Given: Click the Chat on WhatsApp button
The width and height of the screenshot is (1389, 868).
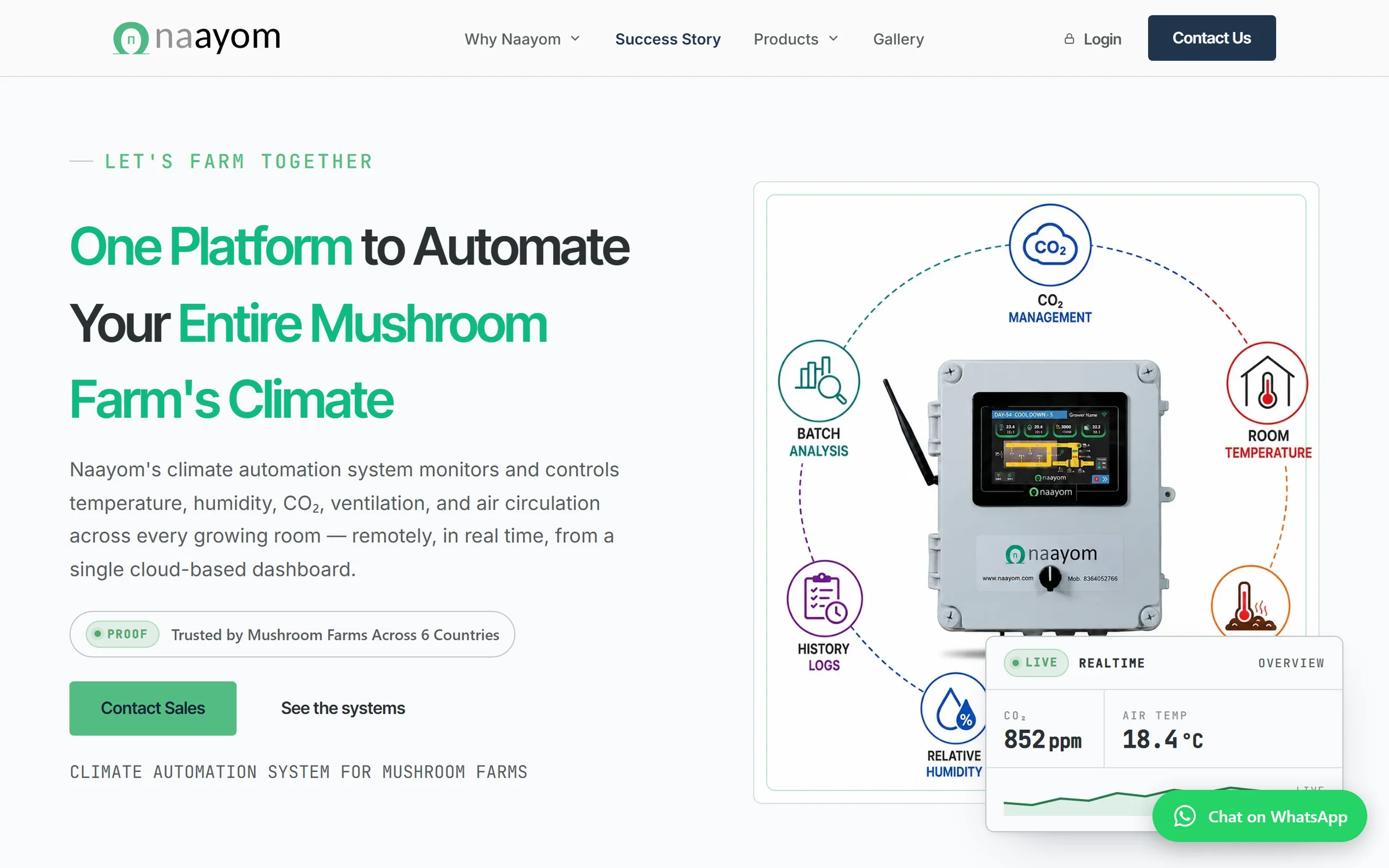Looking at the screenshot, I should tap(1259, 816).
